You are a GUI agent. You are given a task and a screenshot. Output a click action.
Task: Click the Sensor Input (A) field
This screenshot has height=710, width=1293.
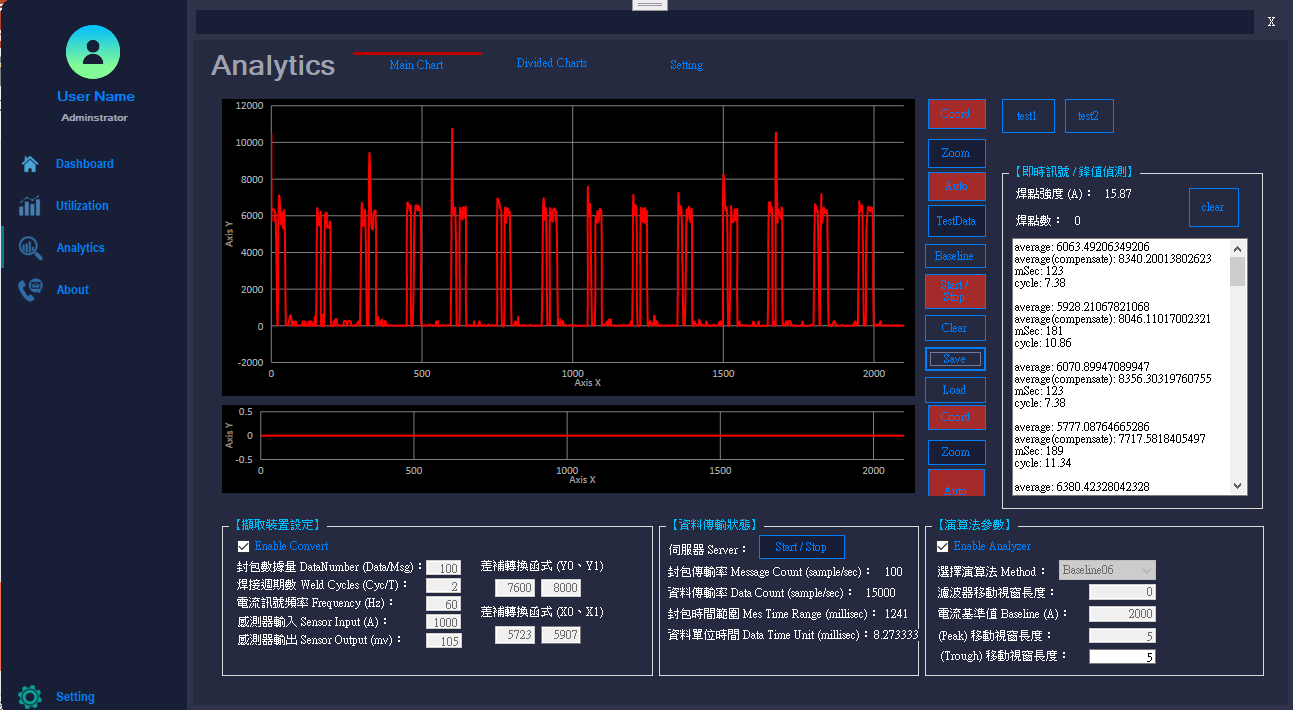tap(443, 622)
